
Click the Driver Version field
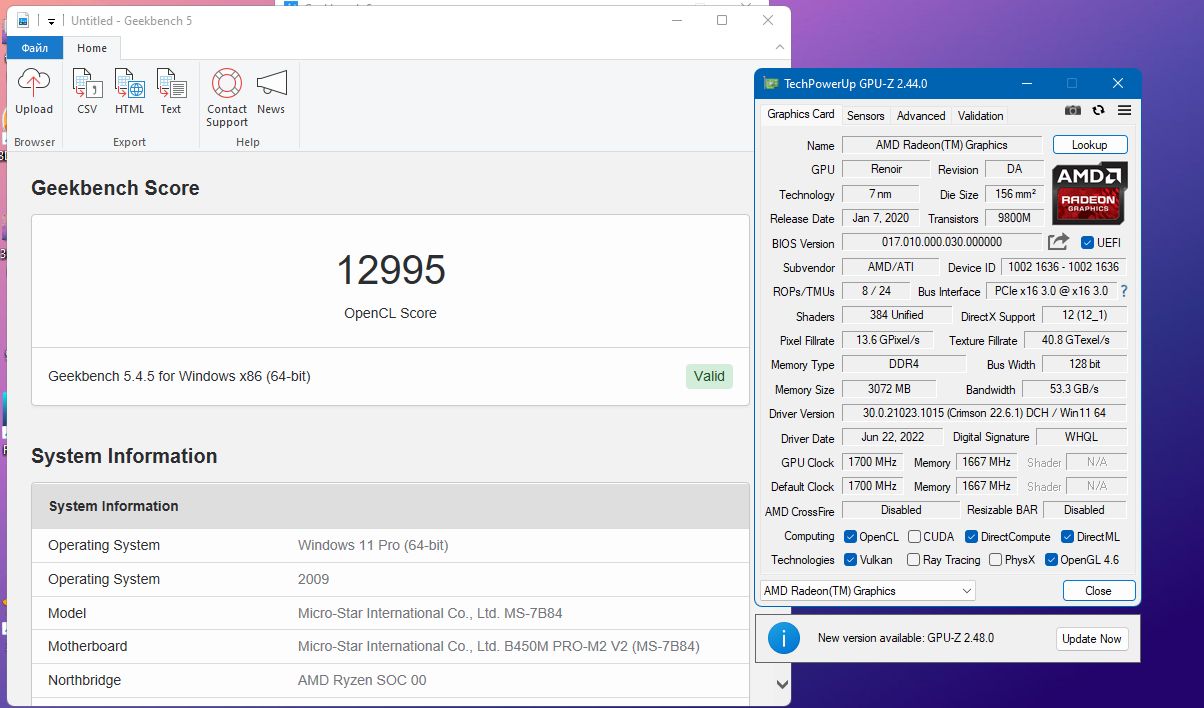coord(984,413)
